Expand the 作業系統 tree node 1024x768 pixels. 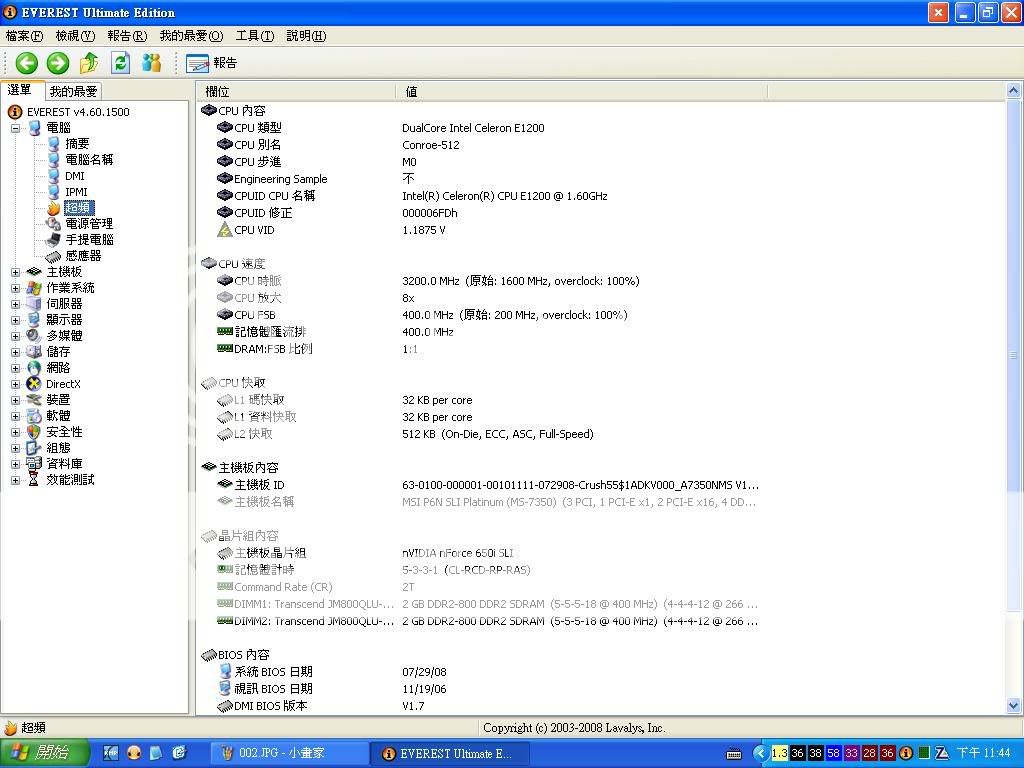point(16,288)
